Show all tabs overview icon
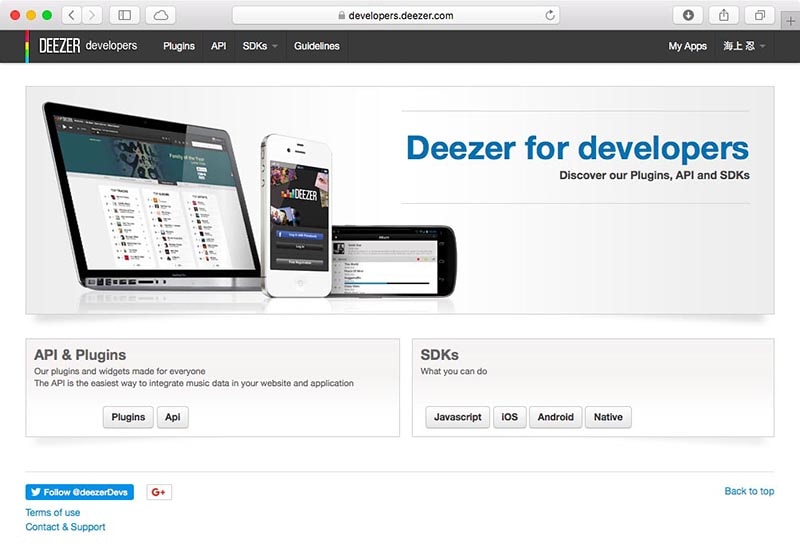The width and height of the screenshot is (800, 559). click(760, 15)
